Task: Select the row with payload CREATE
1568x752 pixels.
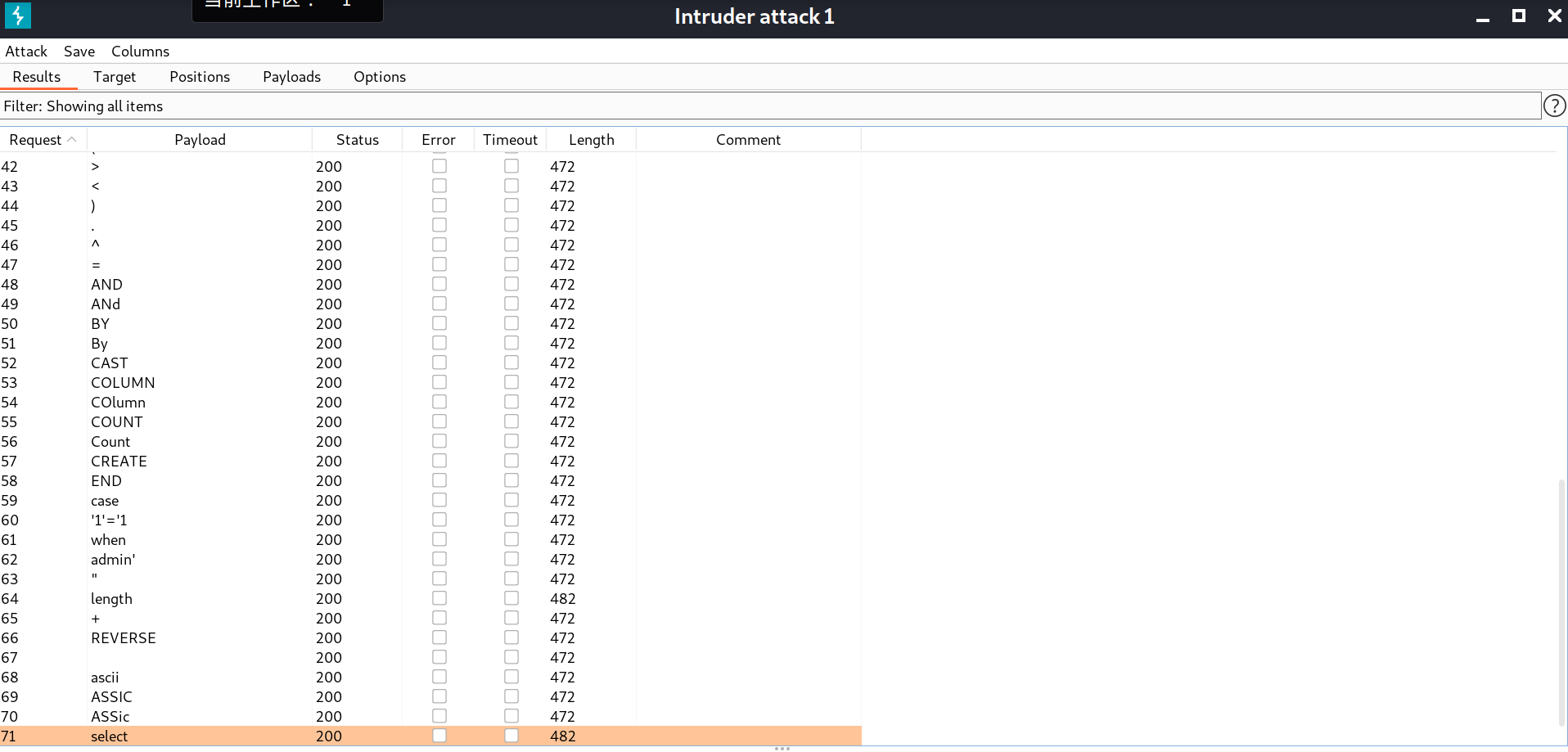Action: [x=430, y=461]
